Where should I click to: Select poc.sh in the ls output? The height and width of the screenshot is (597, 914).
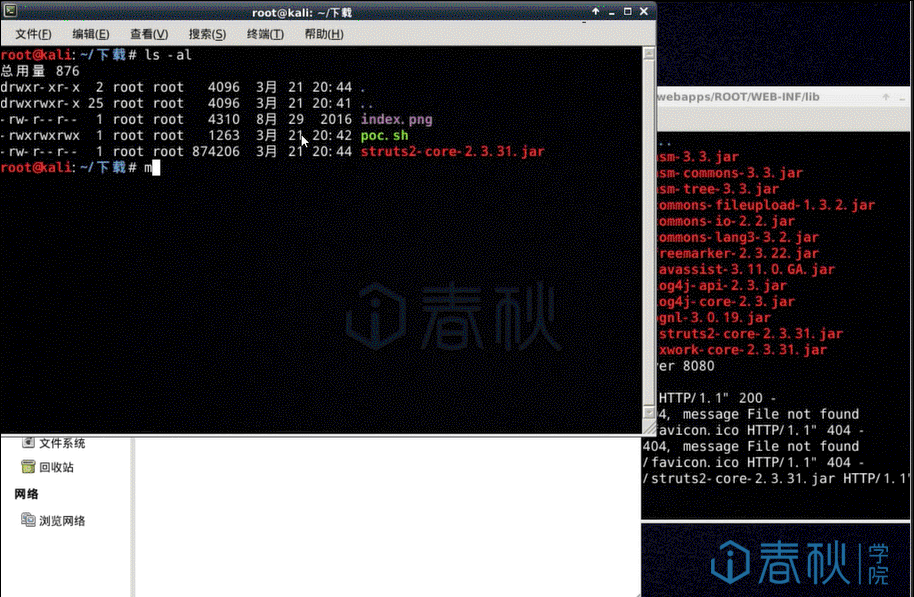point(383,134)
